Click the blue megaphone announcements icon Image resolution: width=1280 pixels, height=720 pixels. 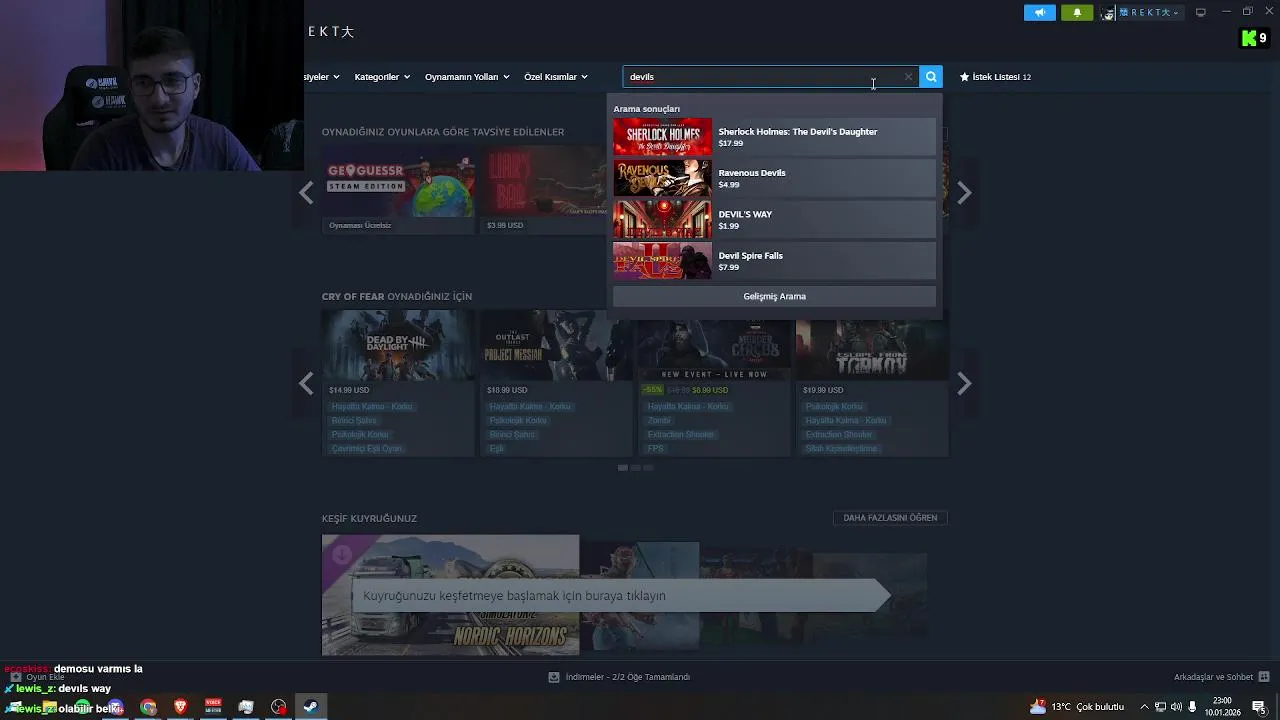tap(1040, 12)
